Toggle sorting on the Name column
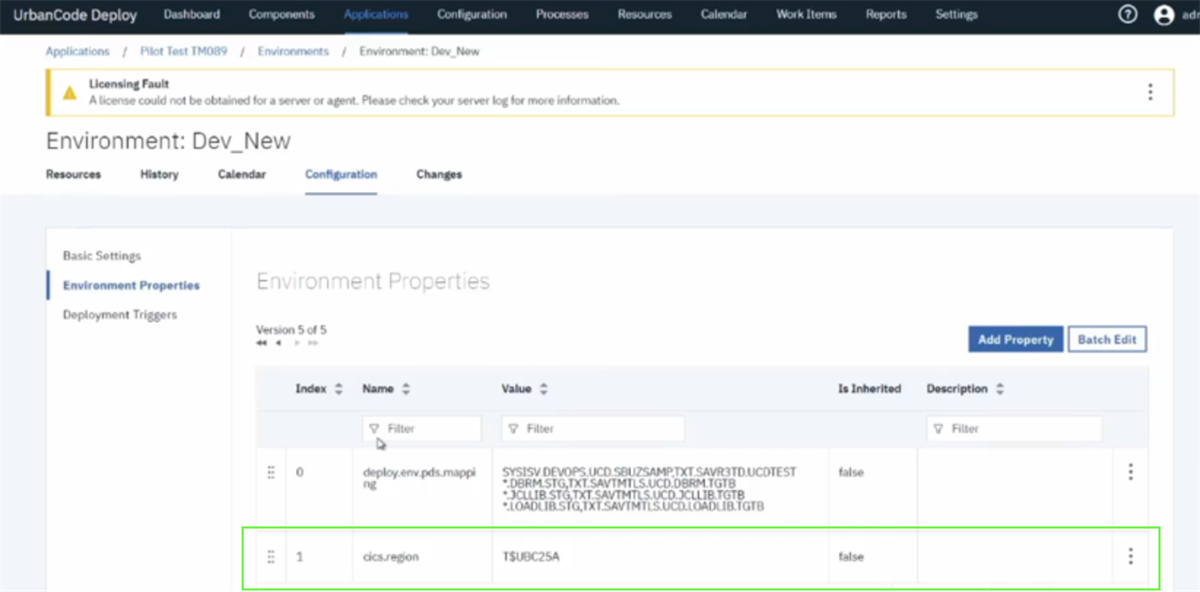Viewport: 1200px width, 592px height. [404, 389]
